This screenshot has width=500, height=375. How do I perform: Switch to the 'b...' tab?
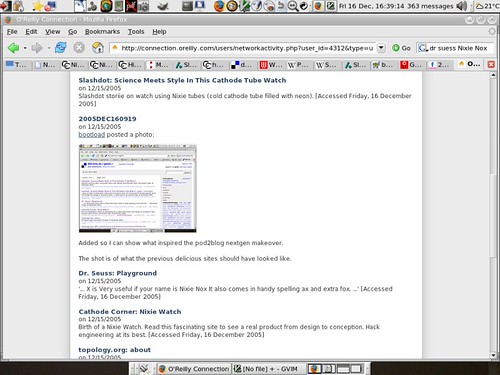[383, 65]
